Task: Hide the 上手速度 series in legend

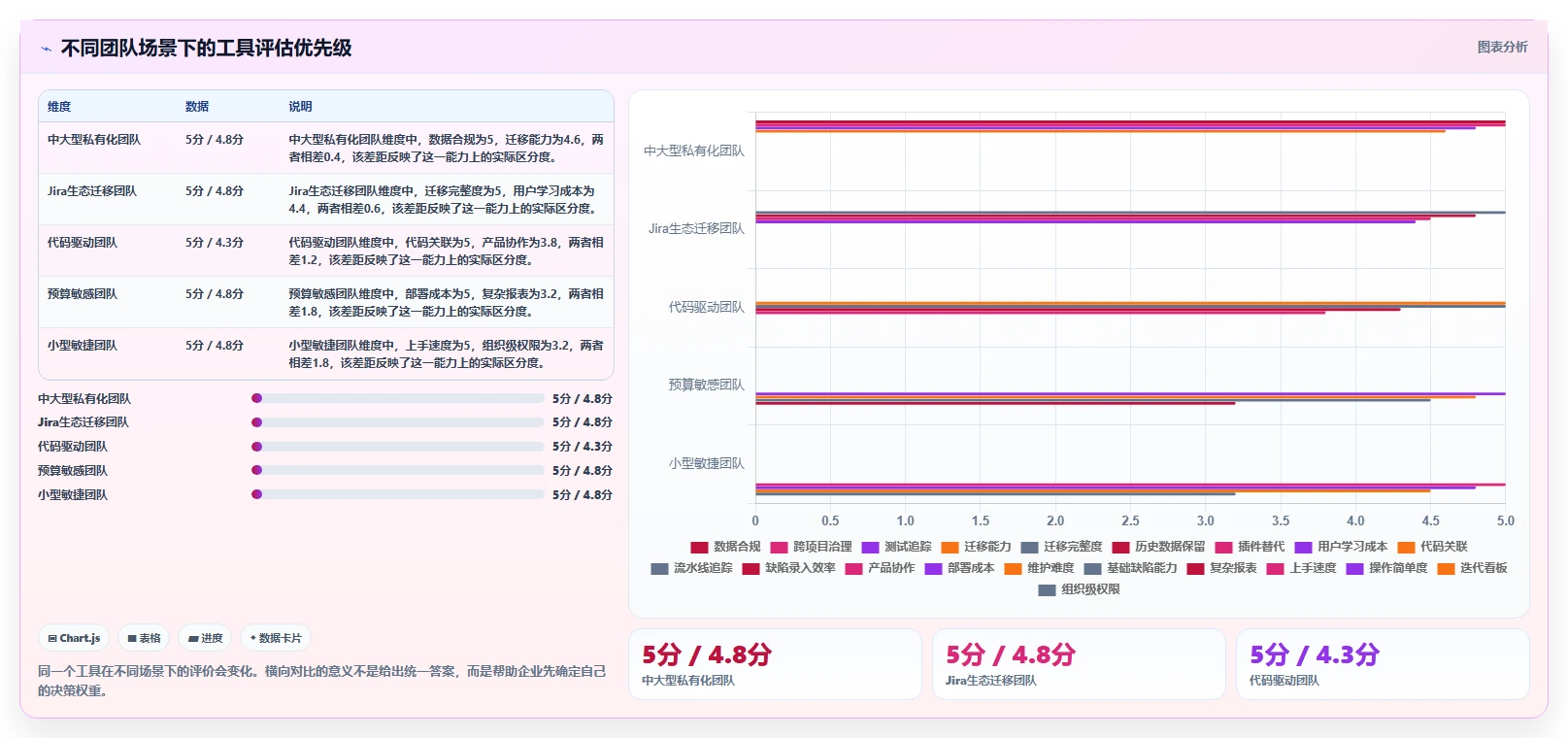Action: tap(1301, 568)
